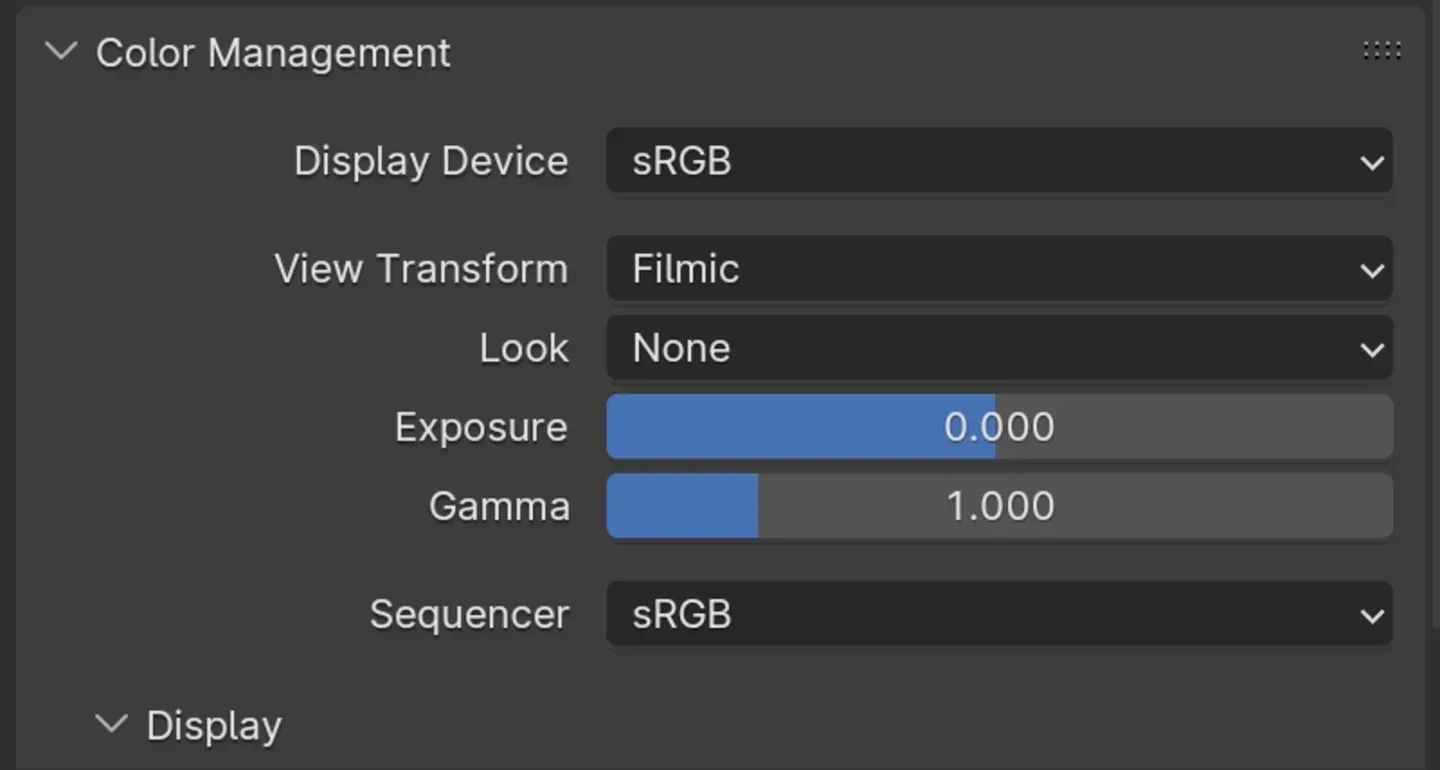
Task: Click the View Transform dropdown arrow
Action: [1372, 270]
